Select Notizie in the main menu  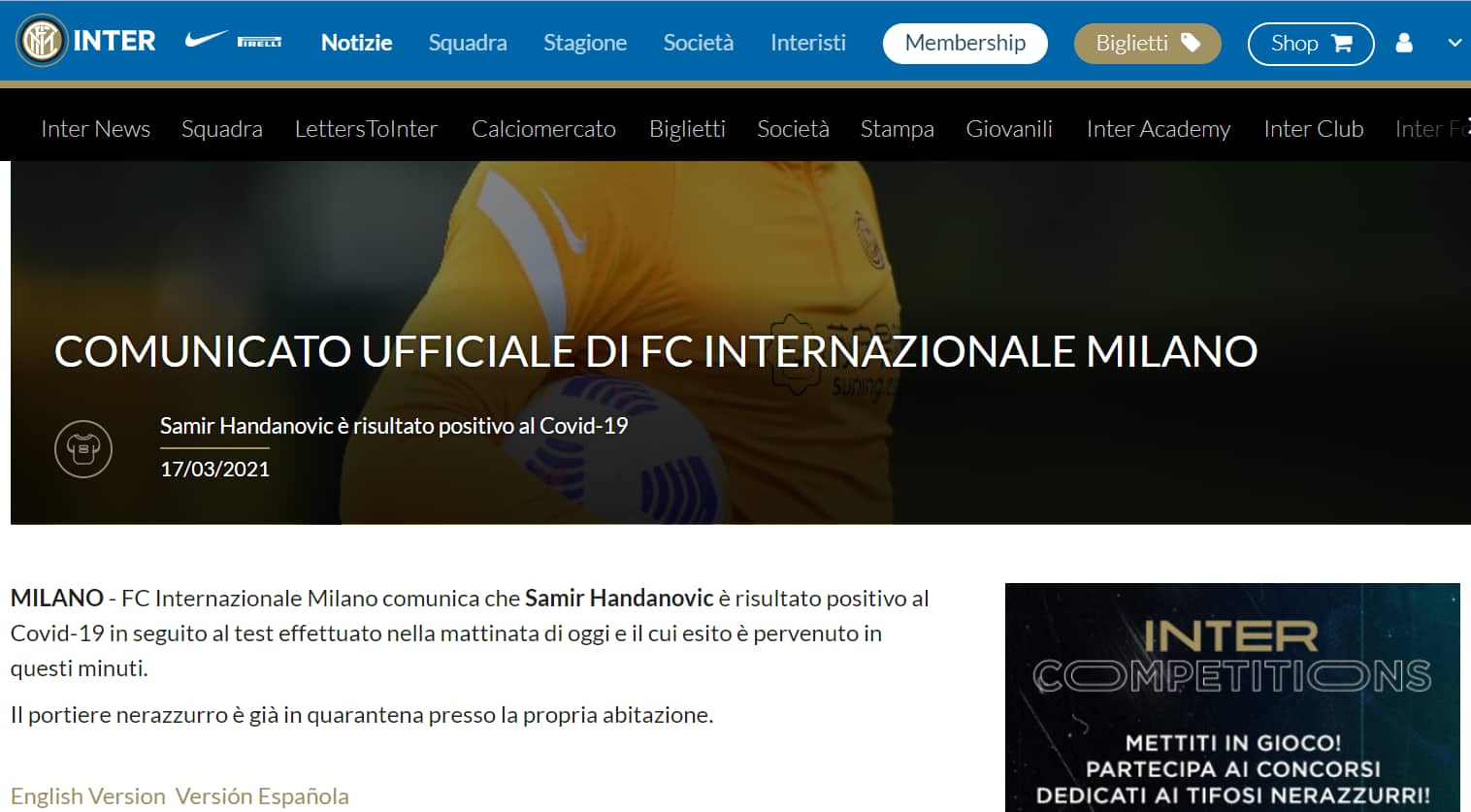(356, 44)
